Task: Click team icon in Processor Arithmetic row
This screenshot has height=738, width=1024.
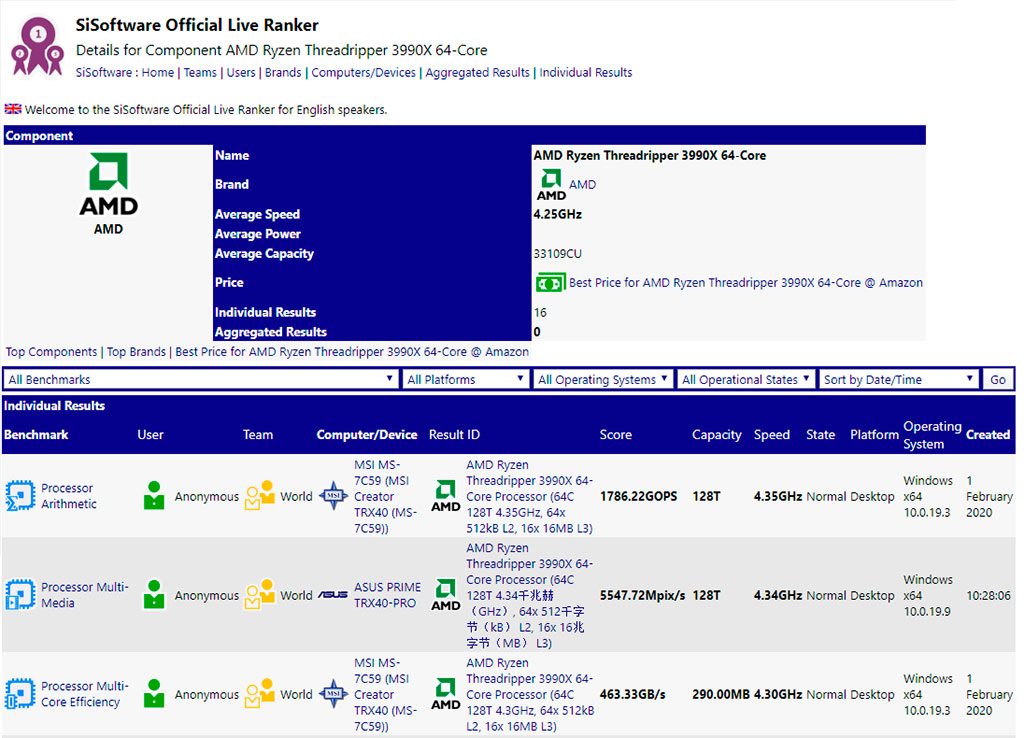Action: pos(259,496)
